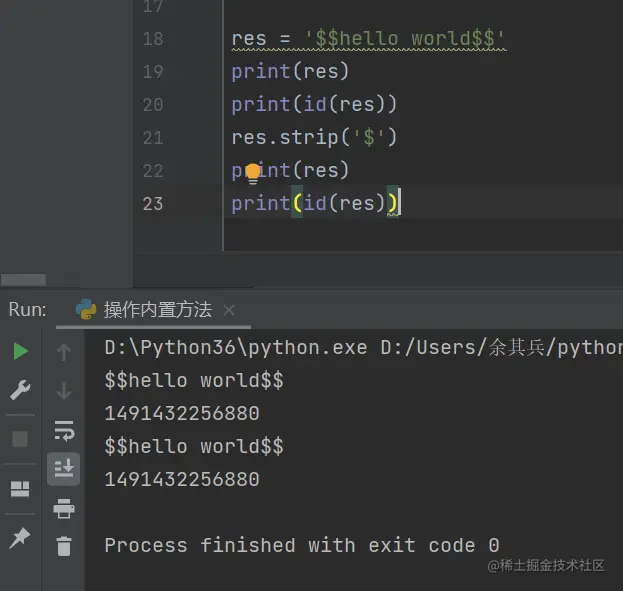
Task: Open run configuration wrench settings
Action: point(21,390)
